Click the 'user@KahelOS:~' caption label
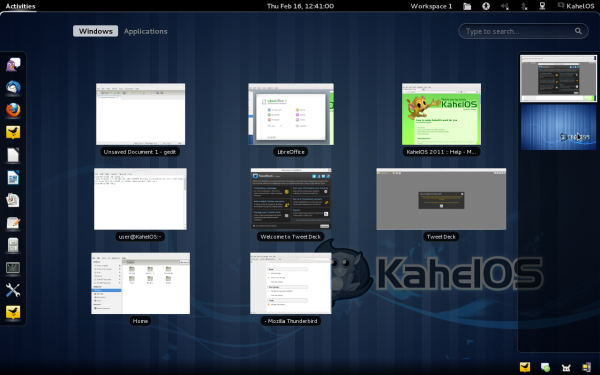Screen dimensions: 600x375 click(140, 237)
